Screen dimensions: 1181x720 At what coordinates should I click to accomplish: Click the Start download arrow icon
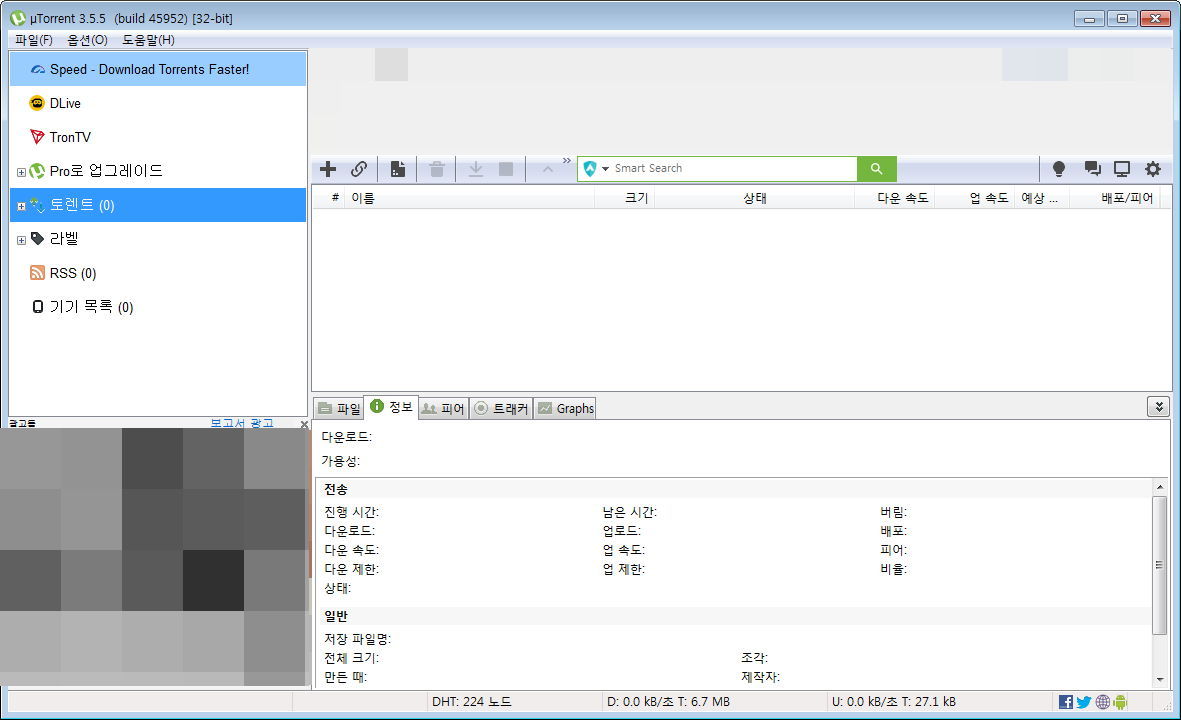[475, 169]
